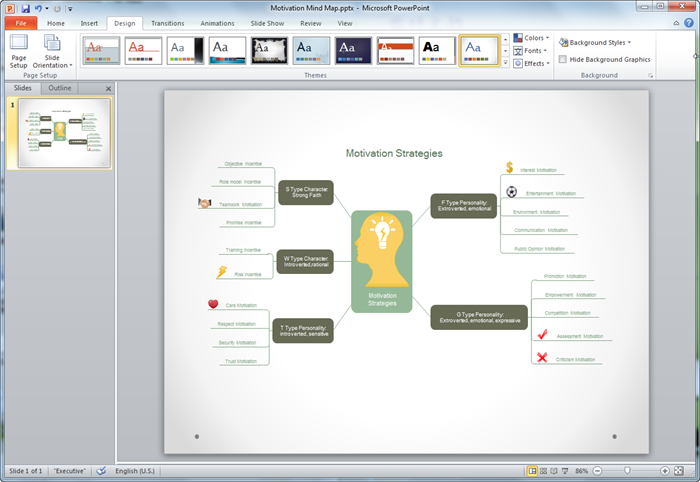Switch to Slide Sorter view in status bar
This screenshot has height=482, width=700.
[x=545, y=470]
